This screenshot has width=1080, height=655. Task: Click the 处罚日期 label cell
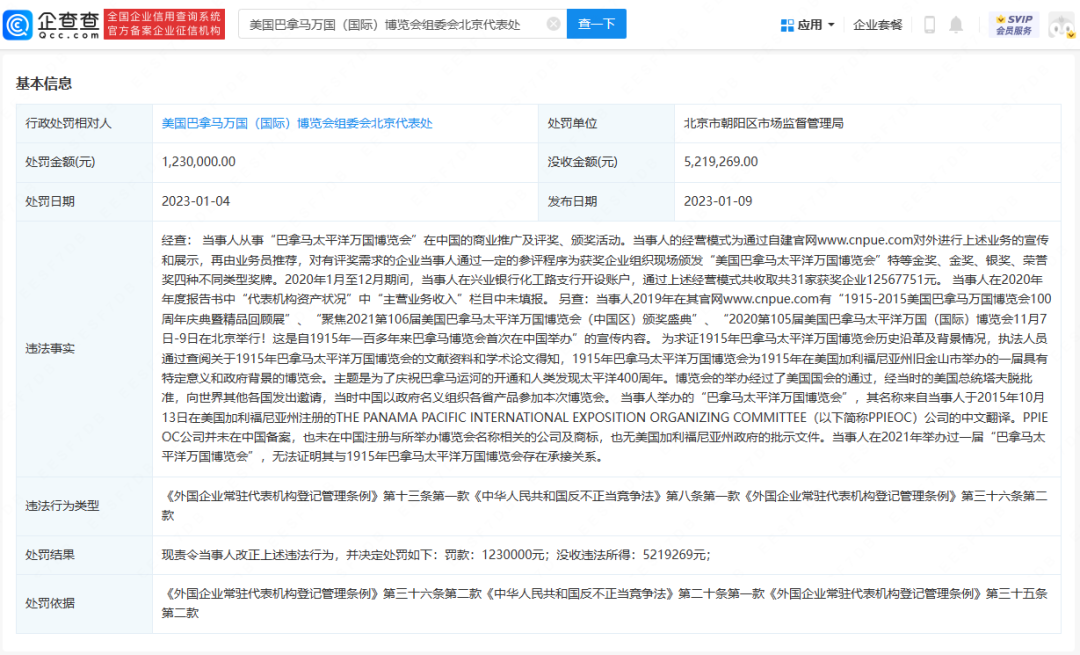click(84, 201)
